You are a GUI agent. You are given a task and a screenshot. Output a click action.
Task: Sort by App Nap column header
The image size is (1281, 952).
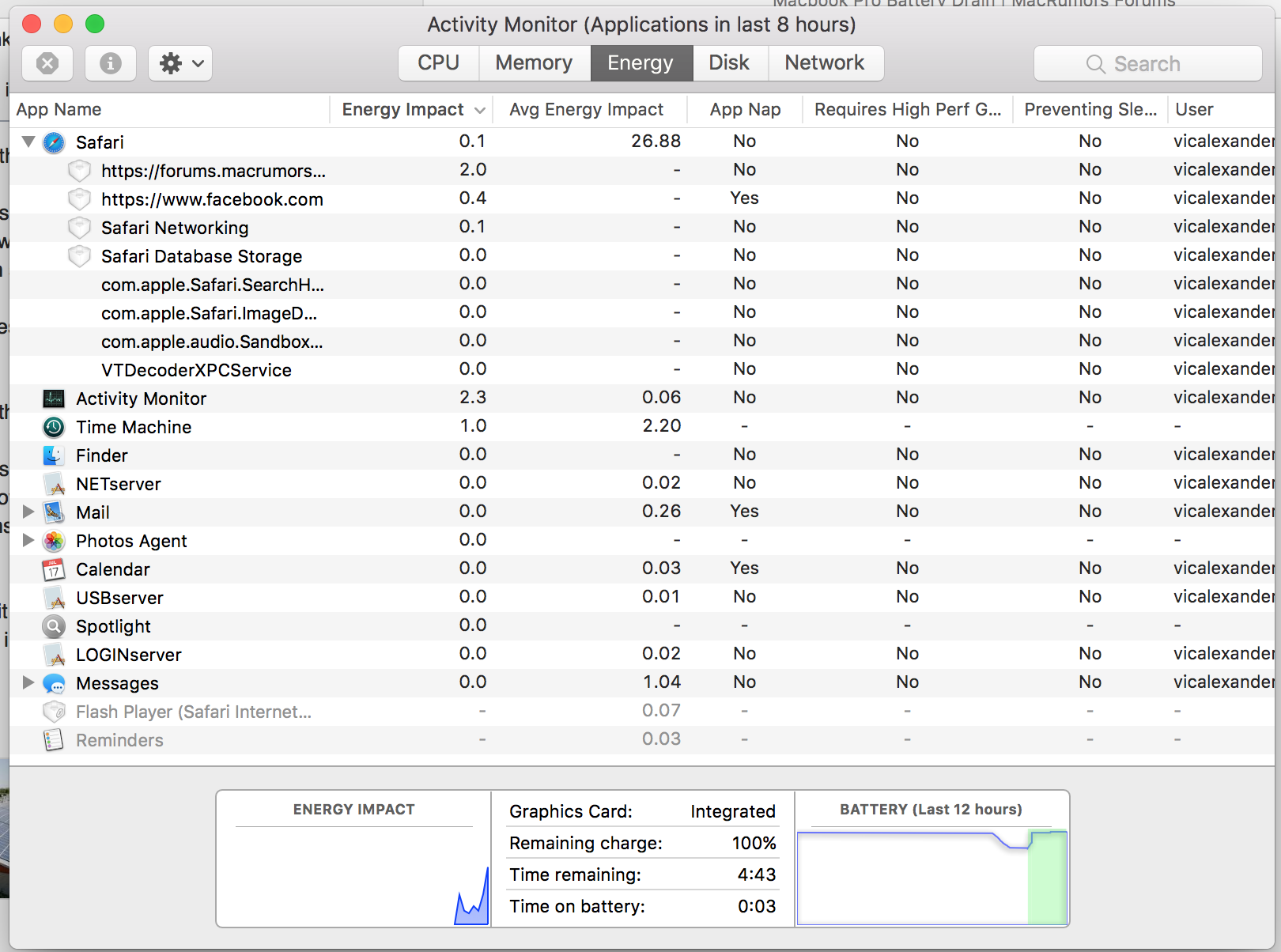tap(745, 110)
